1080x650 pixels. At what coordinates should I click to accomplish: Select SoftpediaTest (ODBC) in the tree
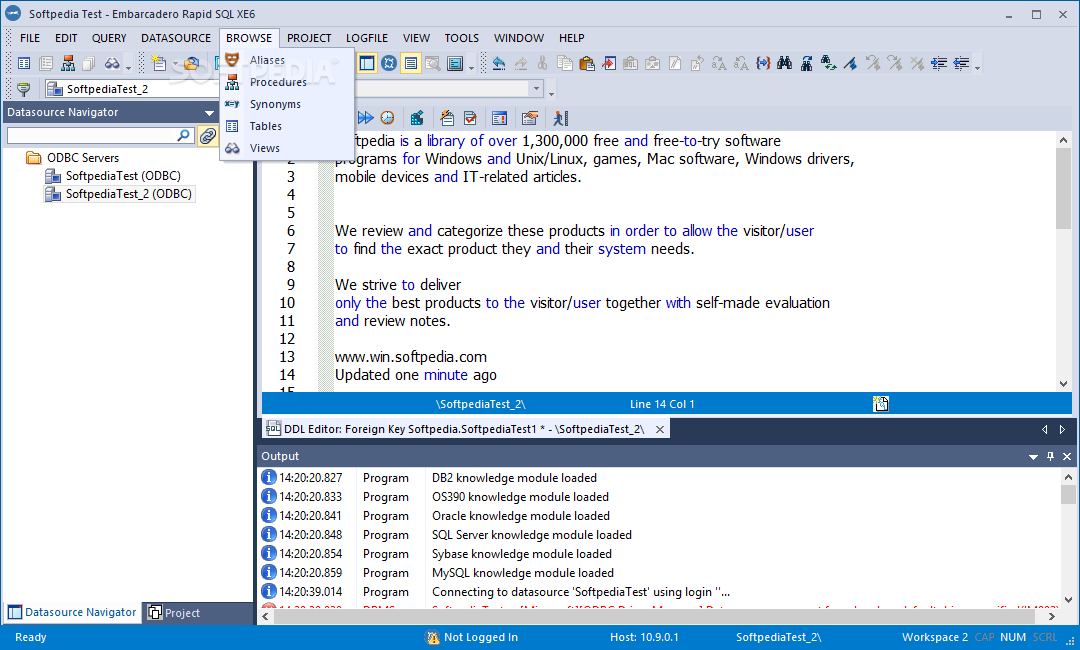tap(122, 176)
